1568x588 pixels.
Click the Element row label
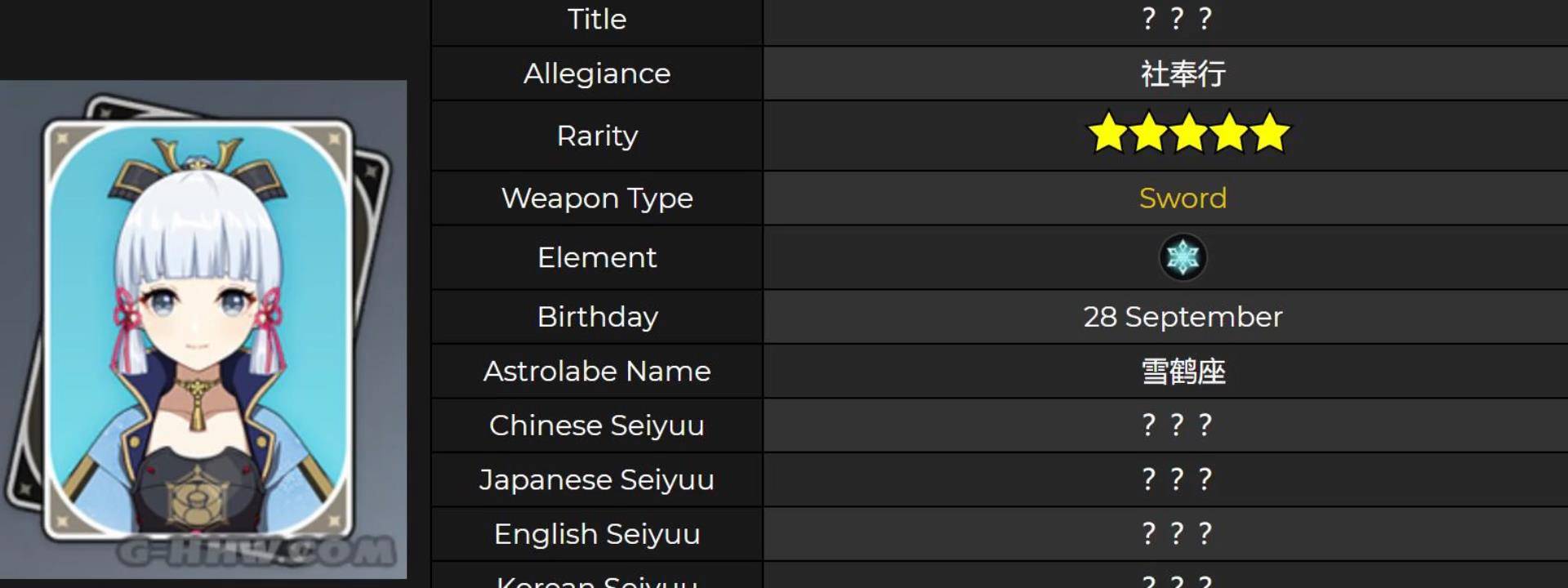pos(597,258)
